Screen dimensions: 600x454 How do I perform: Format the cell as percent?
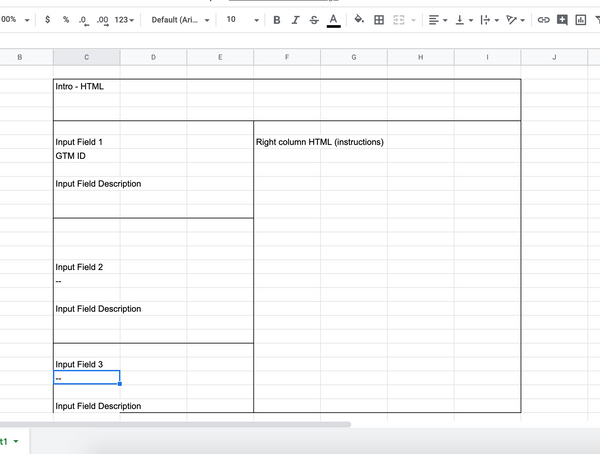click(66, 20)
